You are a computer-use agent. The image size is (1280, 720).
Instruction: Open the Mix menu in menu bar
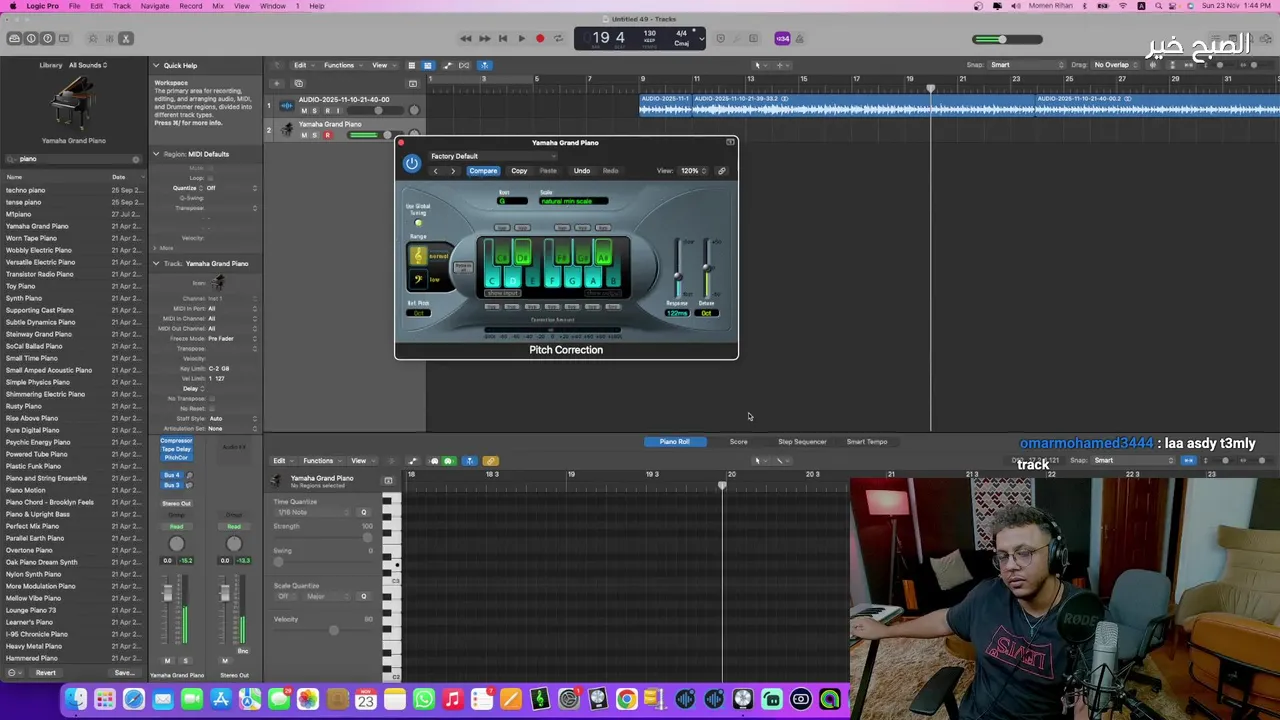click(218, 6)
